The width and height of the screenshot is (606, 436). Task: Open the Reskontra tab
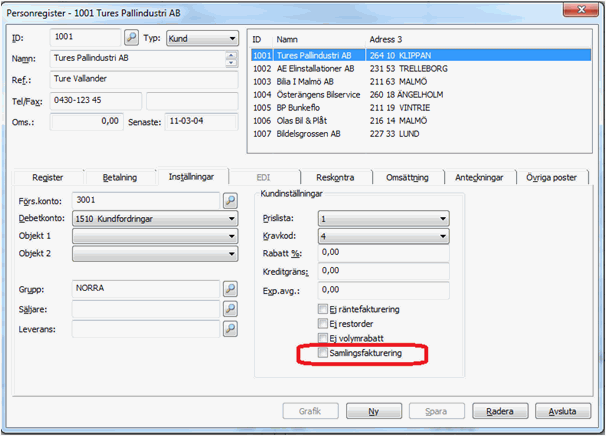[x=335, y=177]
